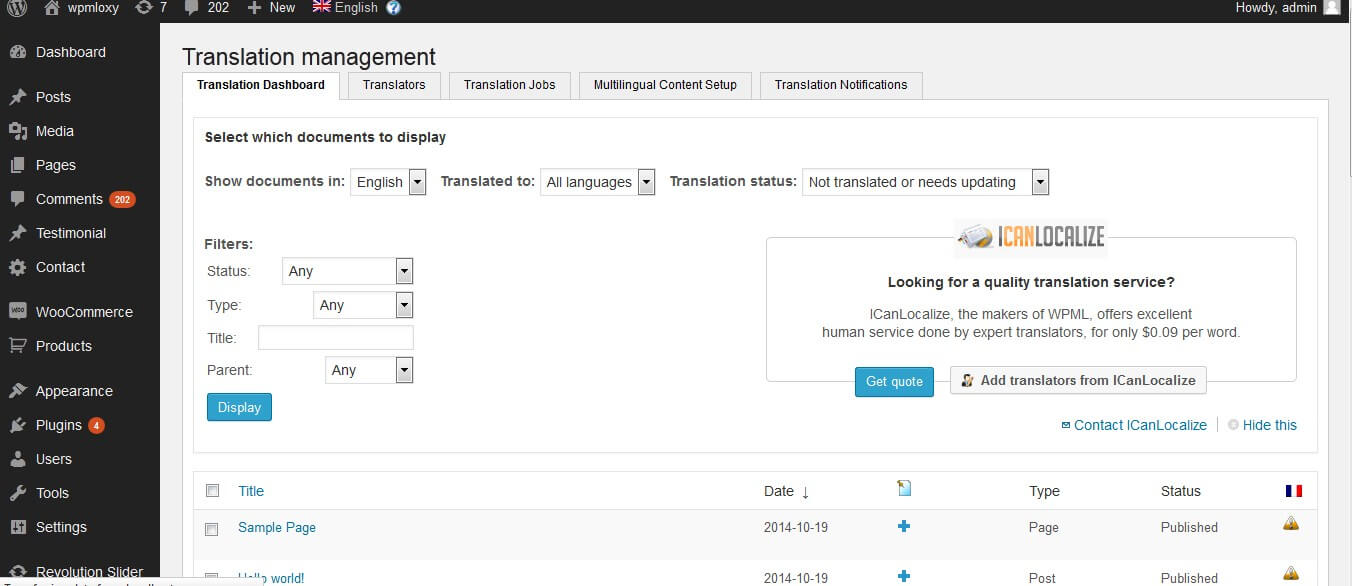The width and height of the screenshot is (1352, 586).
Task: Select all documents with the header checkbox
Action: [x=212, y=491]
